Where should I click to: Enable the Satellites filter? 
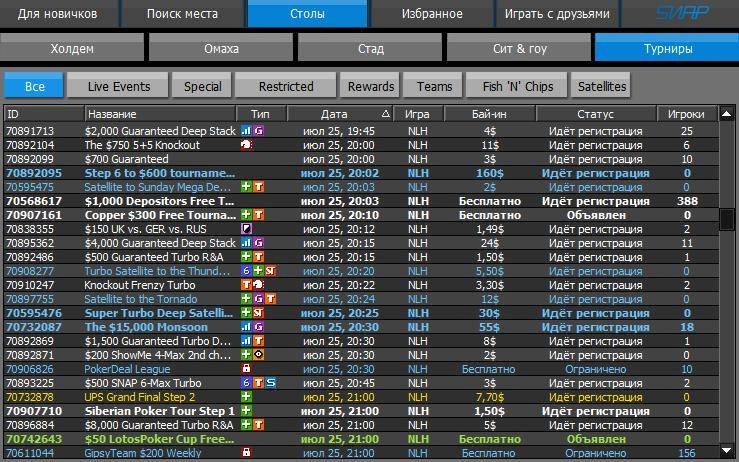602,86
